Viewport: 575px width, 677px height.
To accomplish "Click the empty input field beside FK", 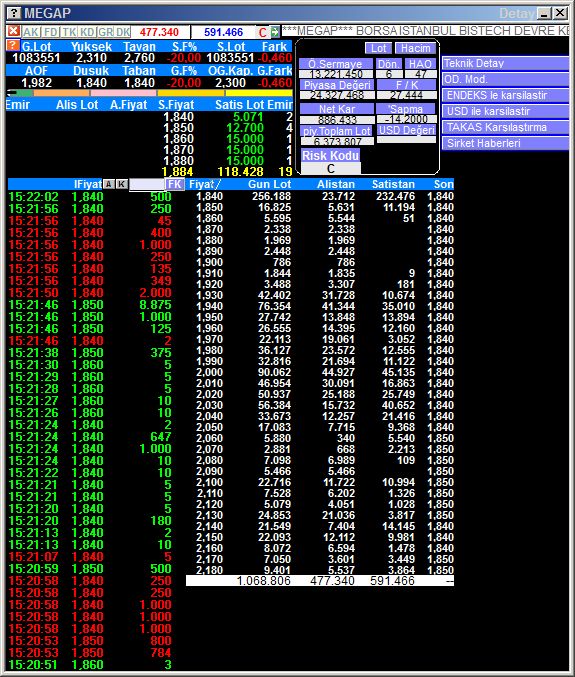I will pos(147,185).
